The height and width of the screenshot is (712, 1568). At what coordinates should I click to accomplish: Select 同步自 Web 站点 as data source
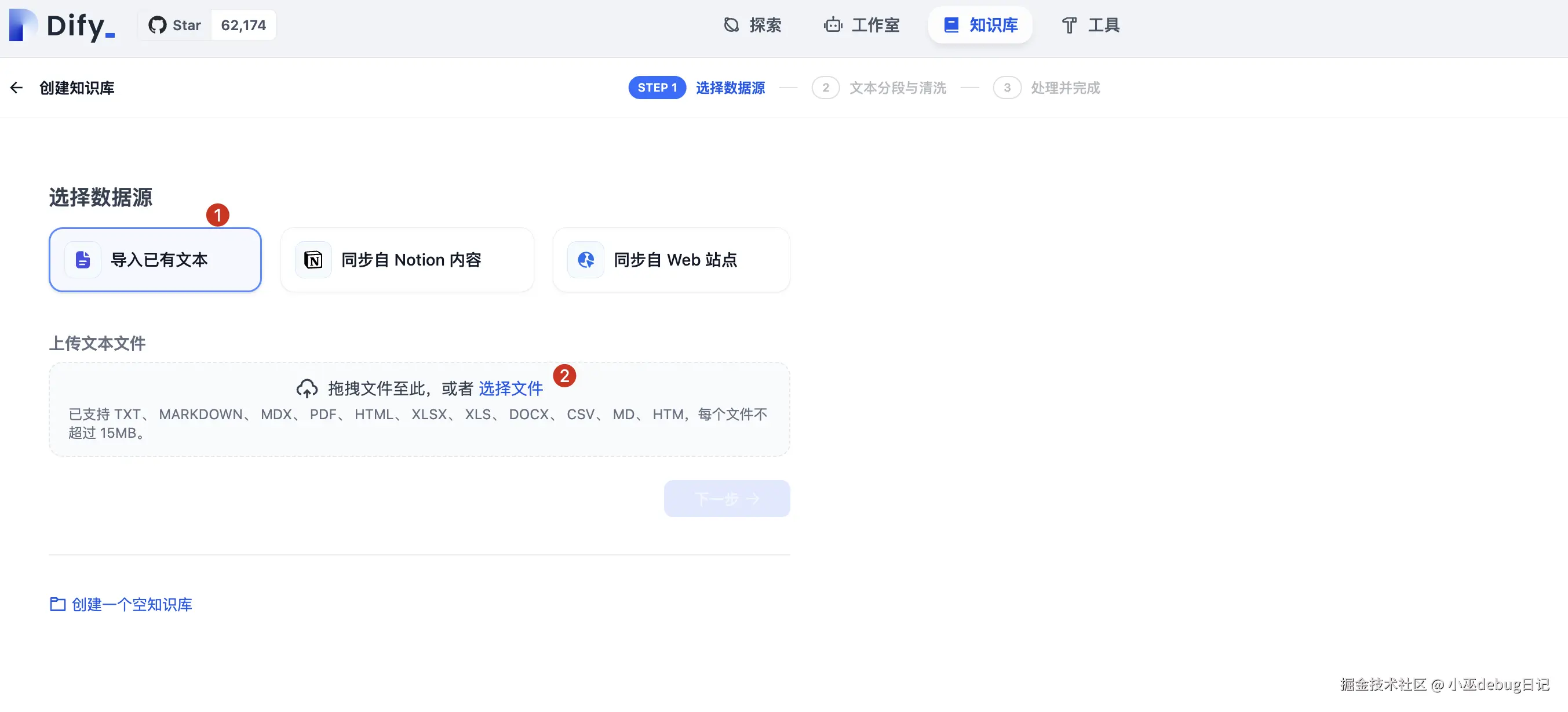pyautogui.click(x=671, y=260)
